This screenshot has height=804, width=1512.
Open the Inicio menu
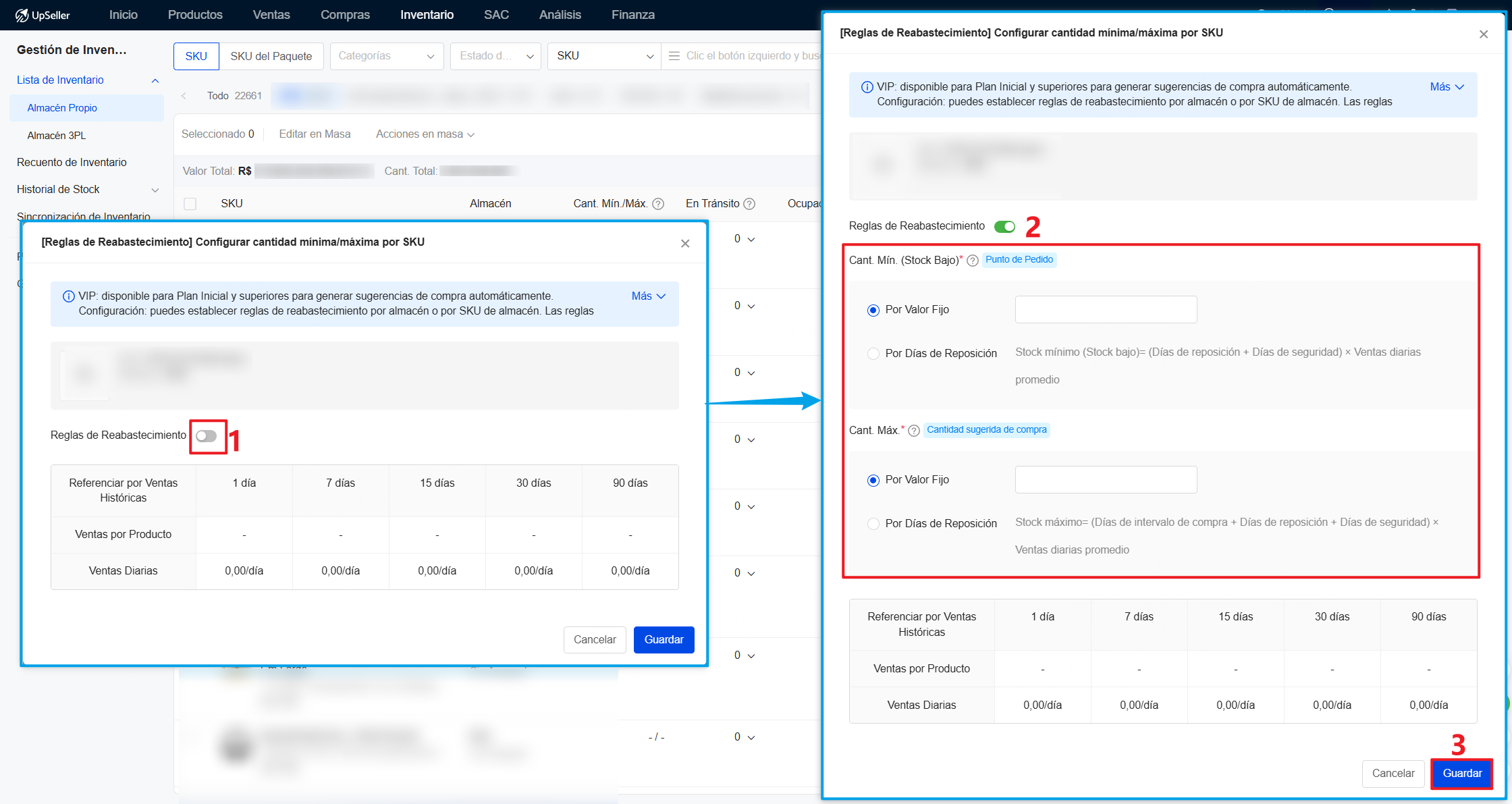point(124,15)
